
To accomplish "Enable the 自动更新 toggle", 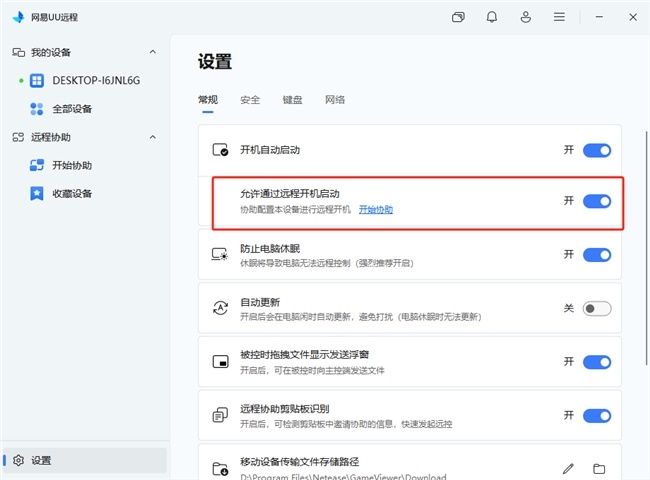I will point(597,308).
